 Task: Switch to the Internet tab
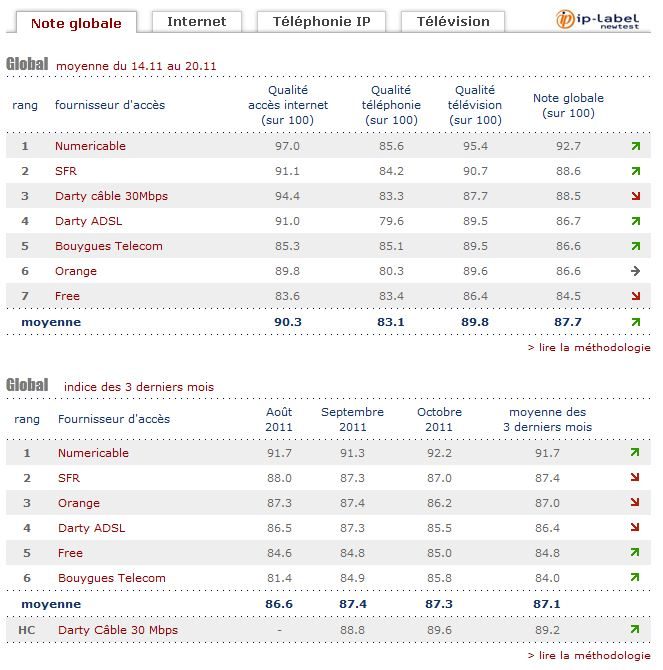click(x=196, y=21)
